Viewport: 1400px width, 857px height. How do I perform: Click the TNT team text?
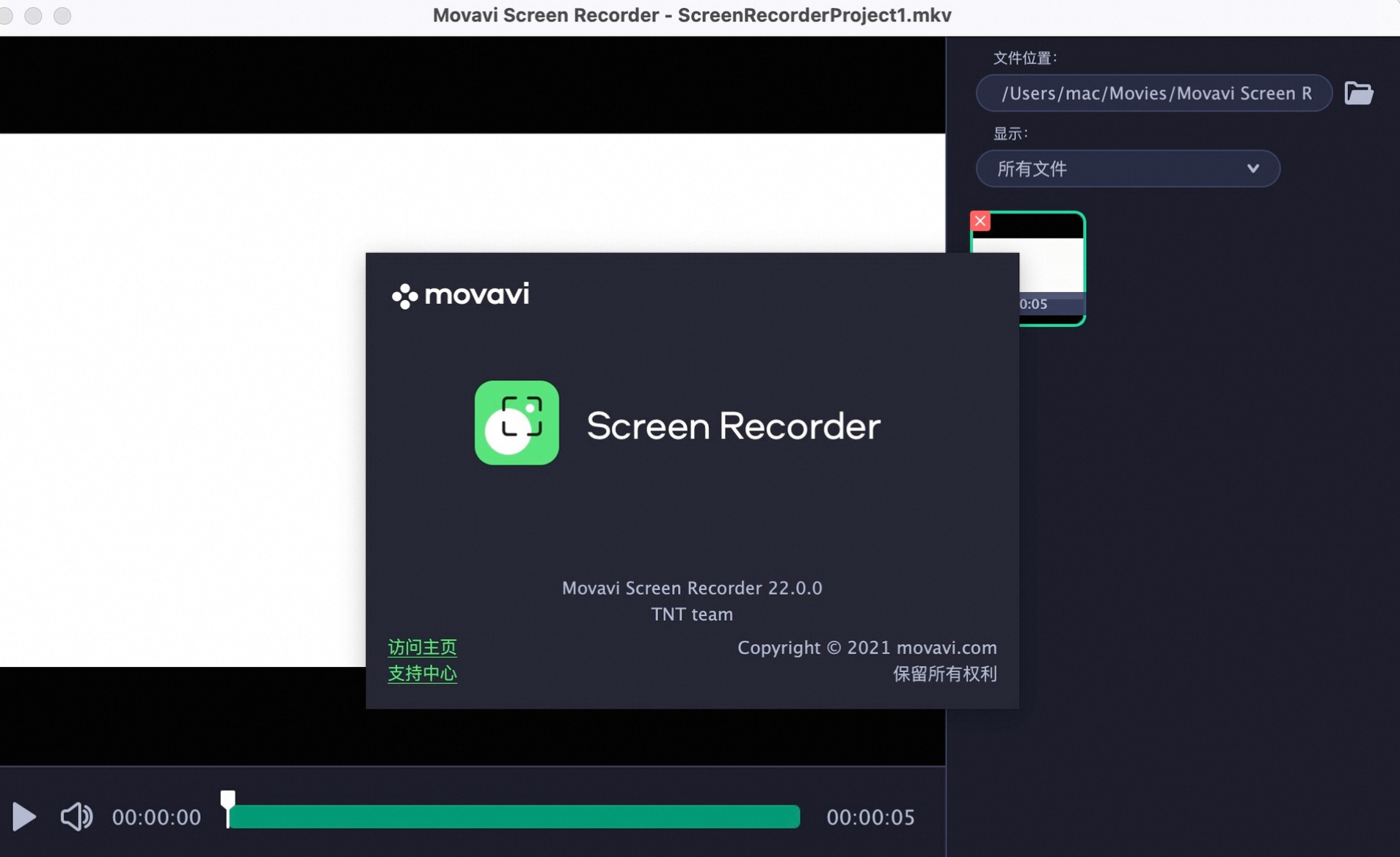click(x=692, y=614)
